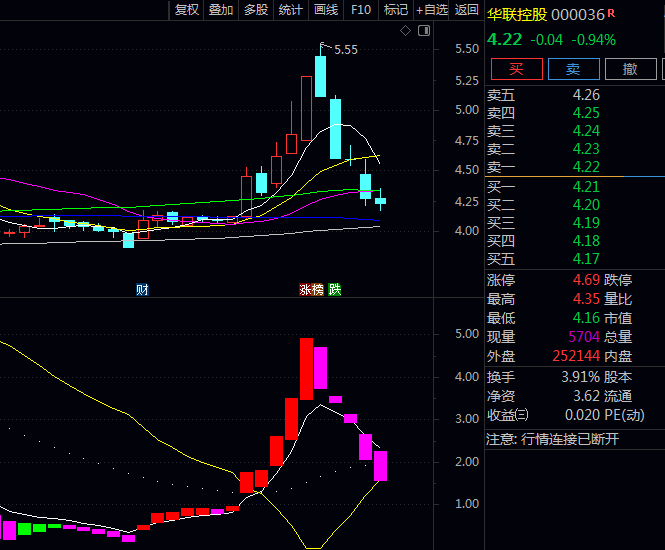Open the 叠加 overlay option
Viewport: 665px width, 550px height.
(x=221, y=10)
